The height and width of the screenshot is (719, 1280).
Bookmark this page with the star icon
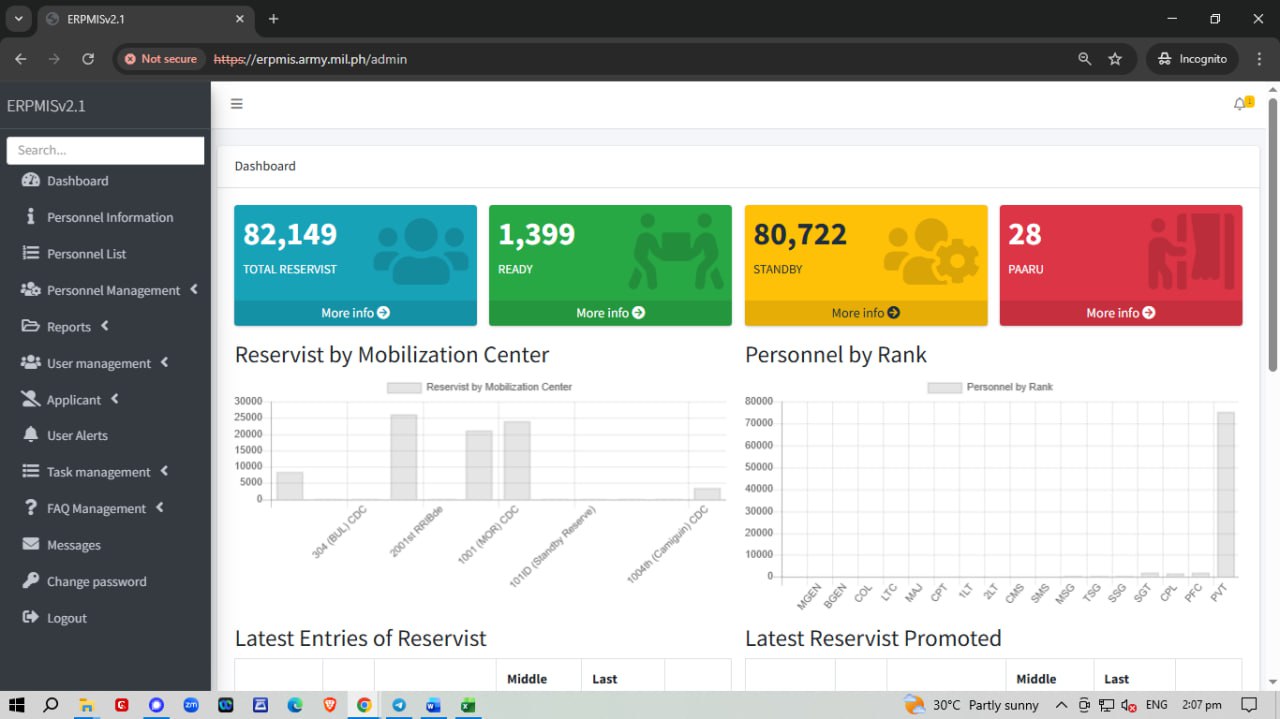click(x=1115, y=59)
